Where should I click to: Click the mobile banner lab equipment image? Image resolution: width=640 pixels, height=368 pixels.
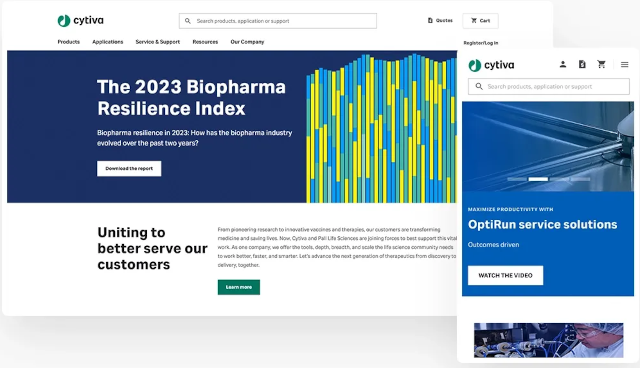548,146
